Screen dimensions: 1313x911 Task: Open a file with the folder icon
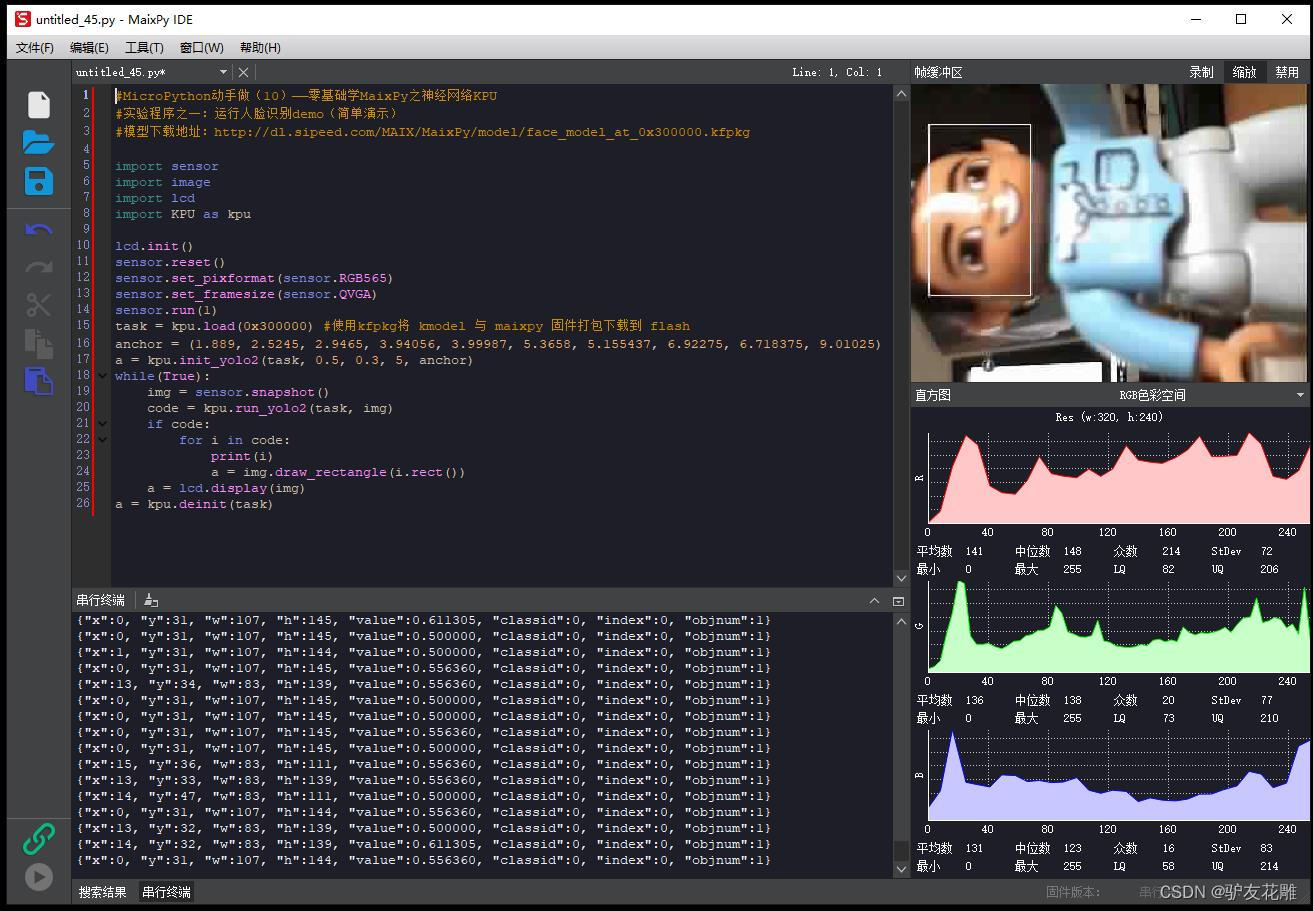[38, 143]
